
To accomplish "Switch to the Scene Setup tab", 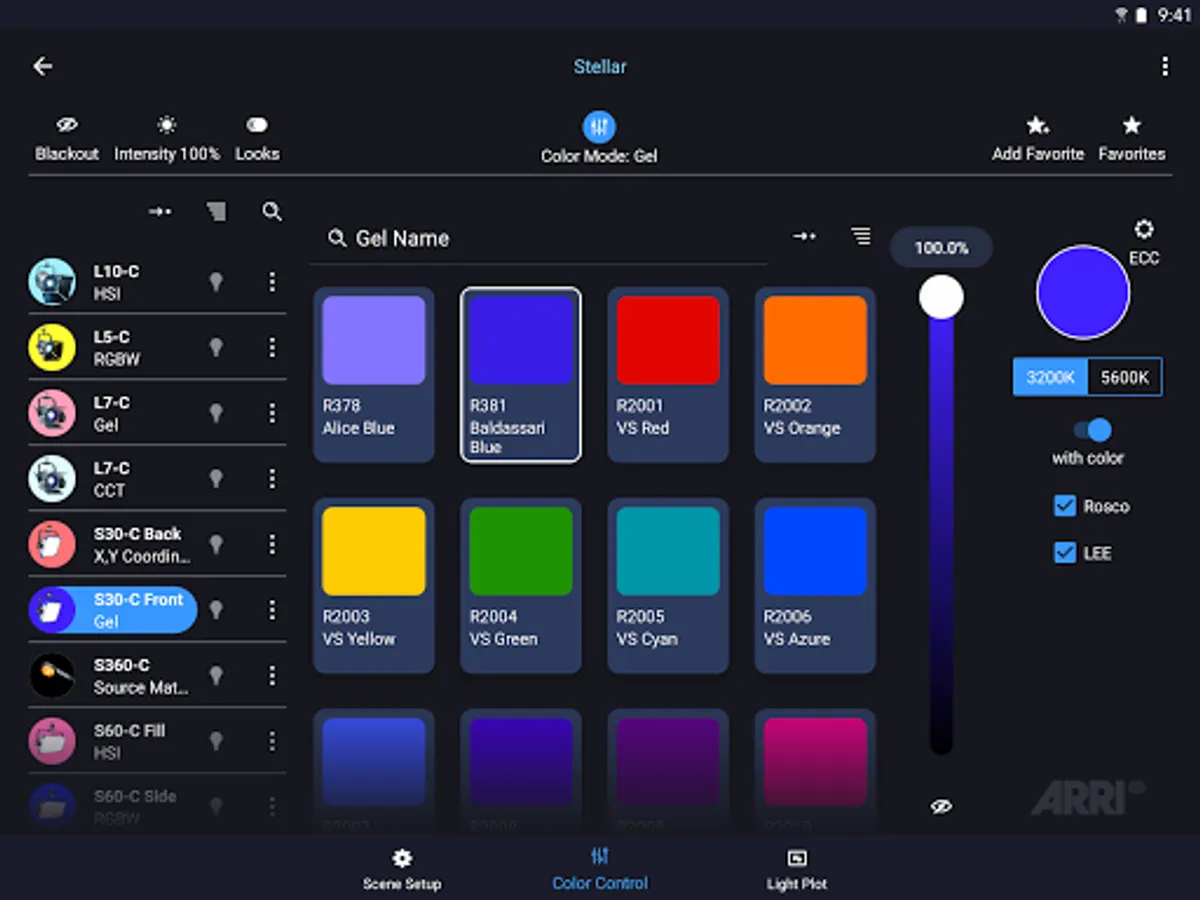I will pyautogui.click(x=402, y=869).
